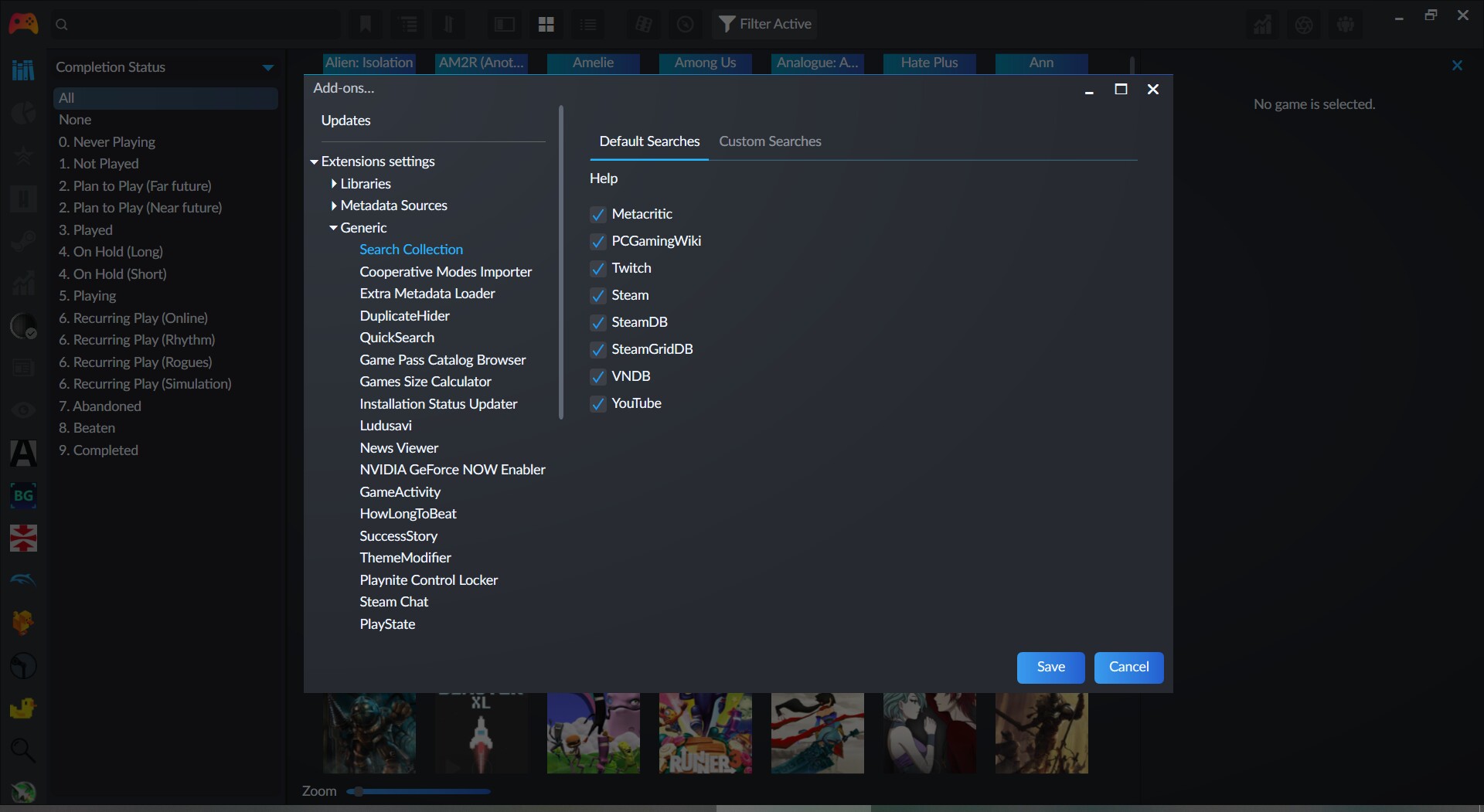Click the circle with checkmark sidebar icon
The width and height of the screenshot is (1484, 812).
23,327
